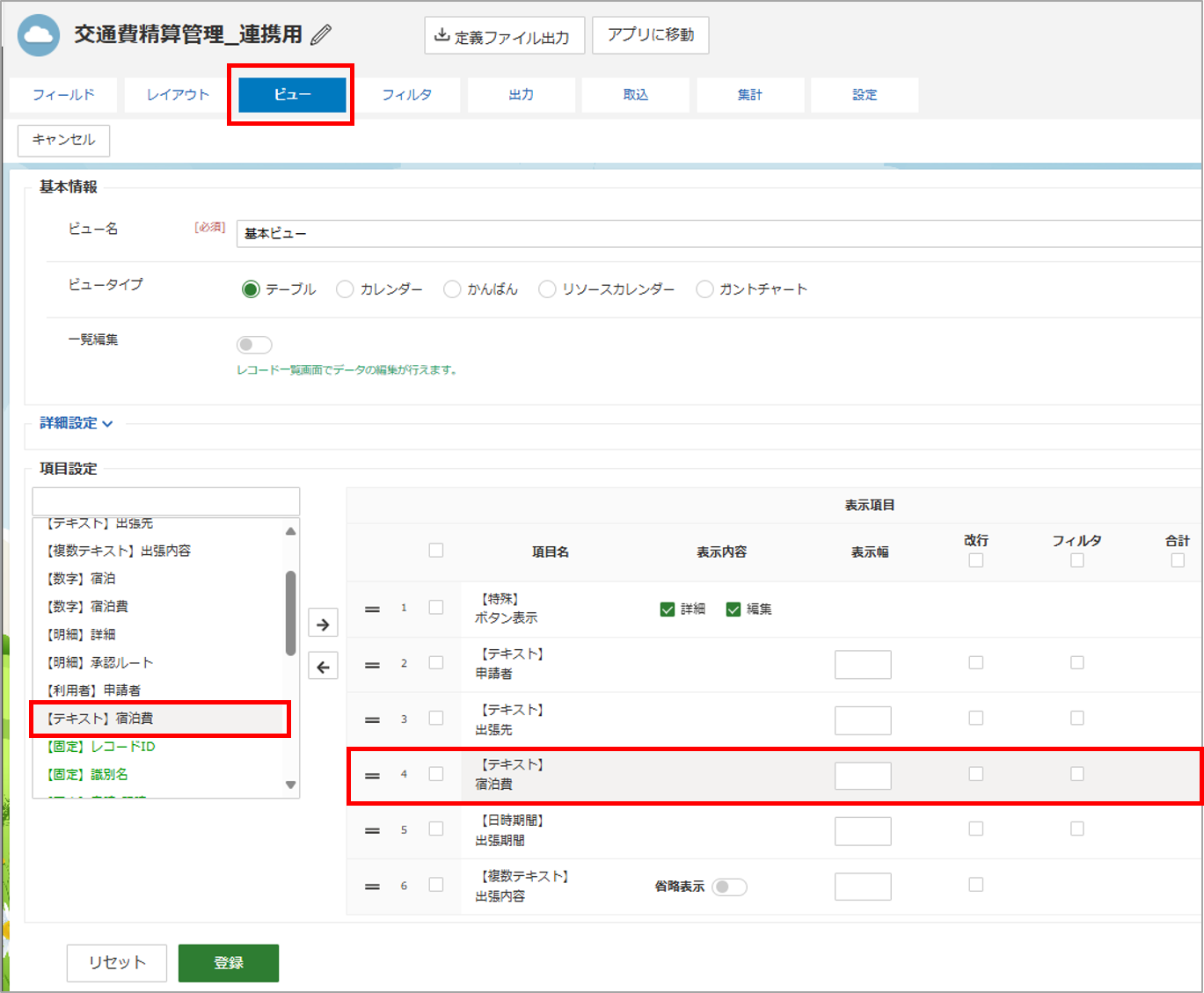Screen dimensions: 1204x993
Task: Open the 取込 tab
Action: pos(636,95)
